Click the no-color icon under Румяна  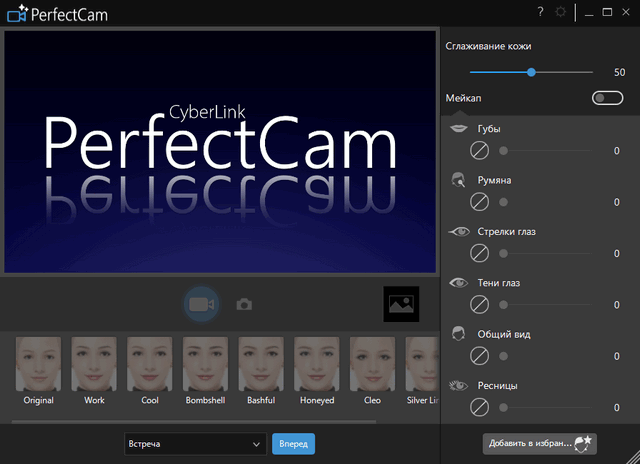479,202
